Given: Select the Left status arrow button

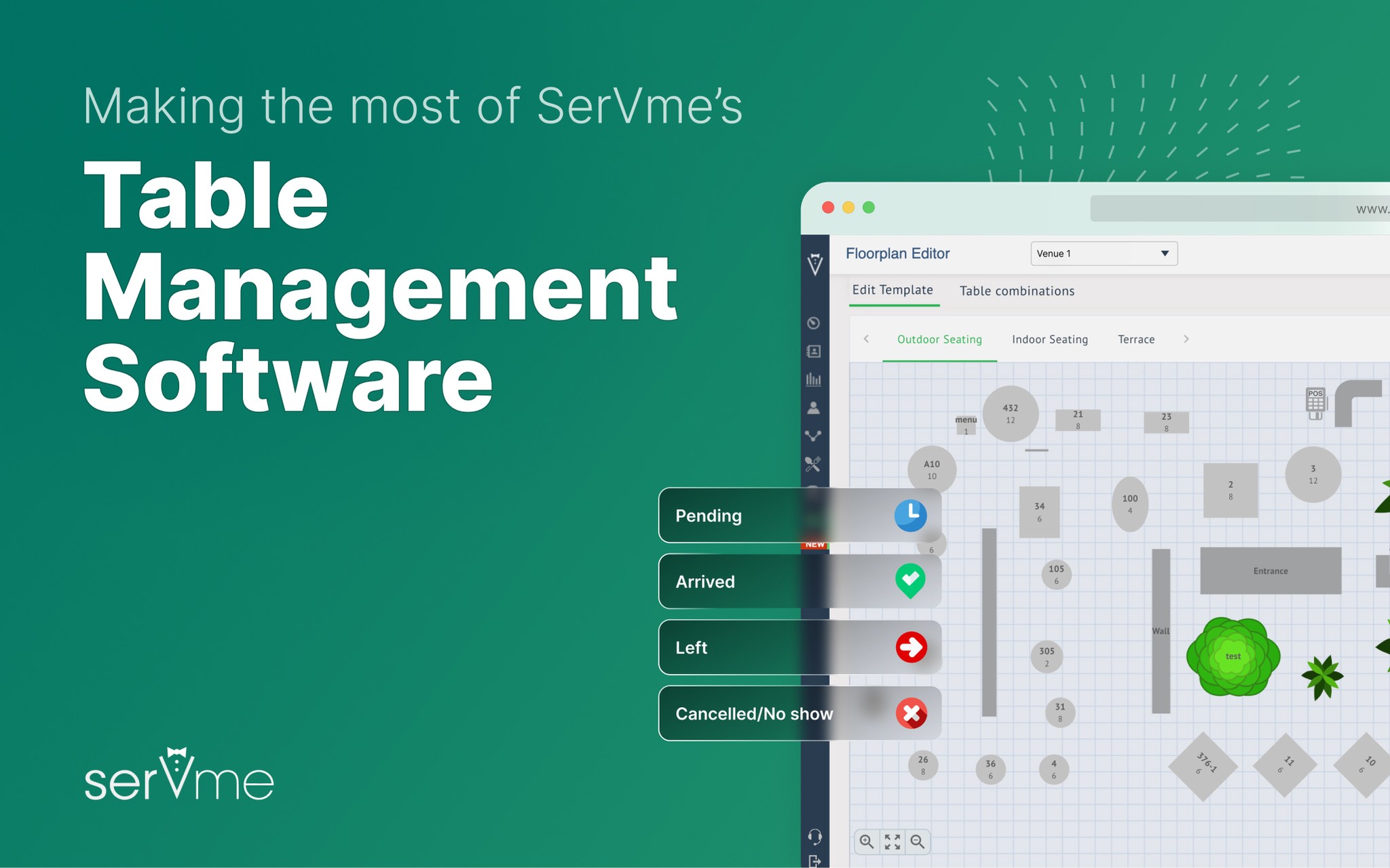Looking at the screenshot, I should tap(911, 647).
